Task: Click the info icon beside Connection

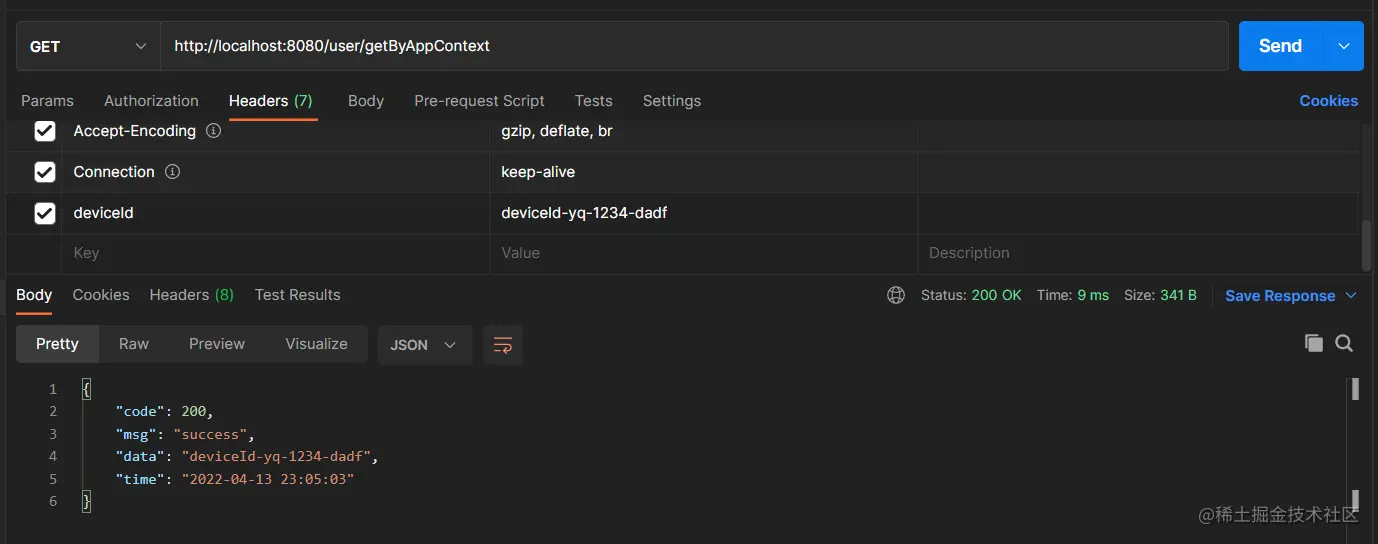Action: (172, 172)
